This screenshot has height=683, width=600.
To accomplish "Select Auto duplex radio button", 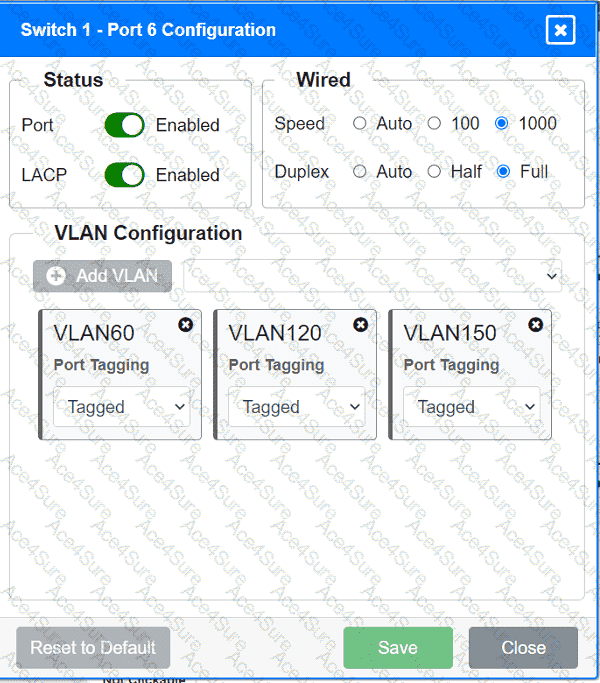I will coord(360,172).
